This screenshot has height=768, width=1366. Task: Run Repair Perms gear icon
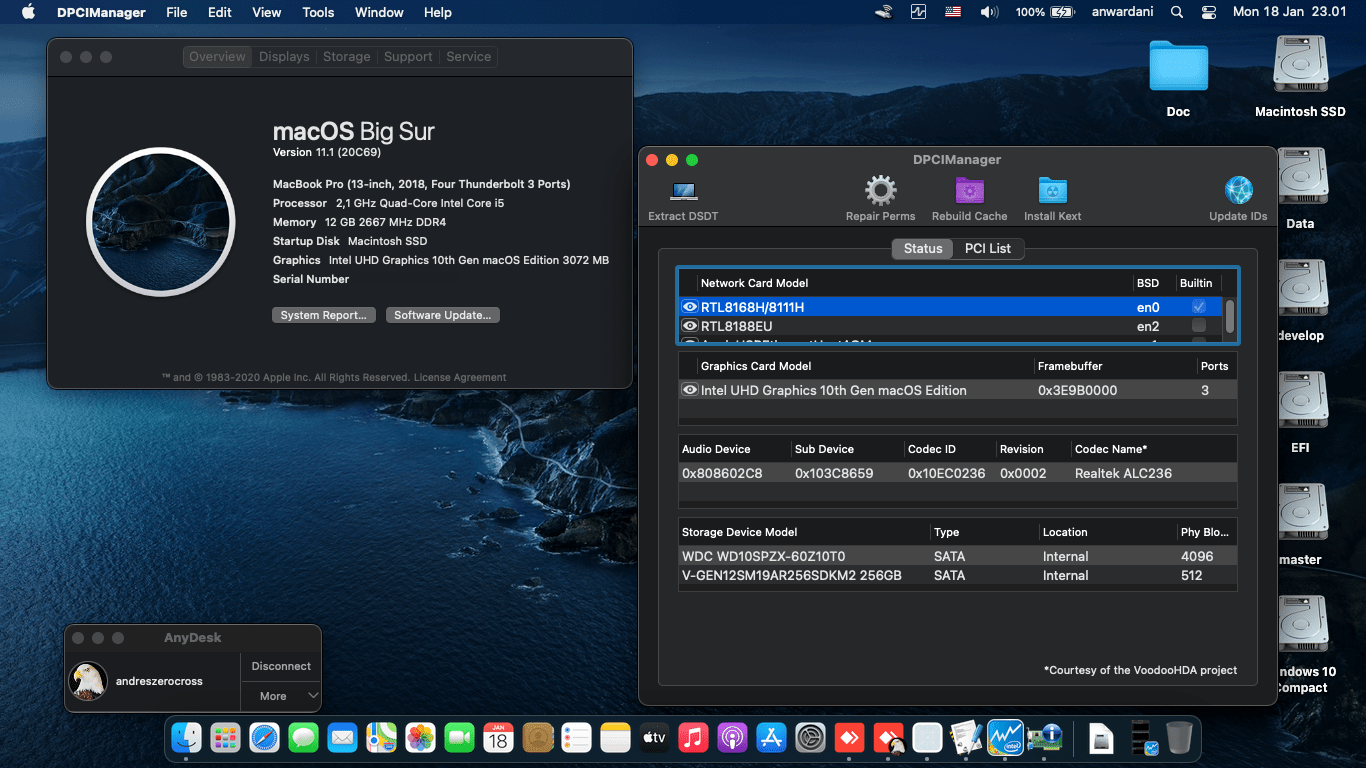880,190
